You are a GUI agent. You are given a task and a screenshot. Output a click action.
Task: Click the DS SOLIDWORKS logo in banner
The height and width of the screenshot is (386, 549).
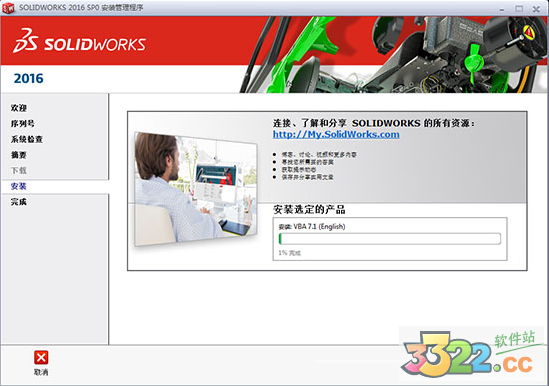point(79,41)
